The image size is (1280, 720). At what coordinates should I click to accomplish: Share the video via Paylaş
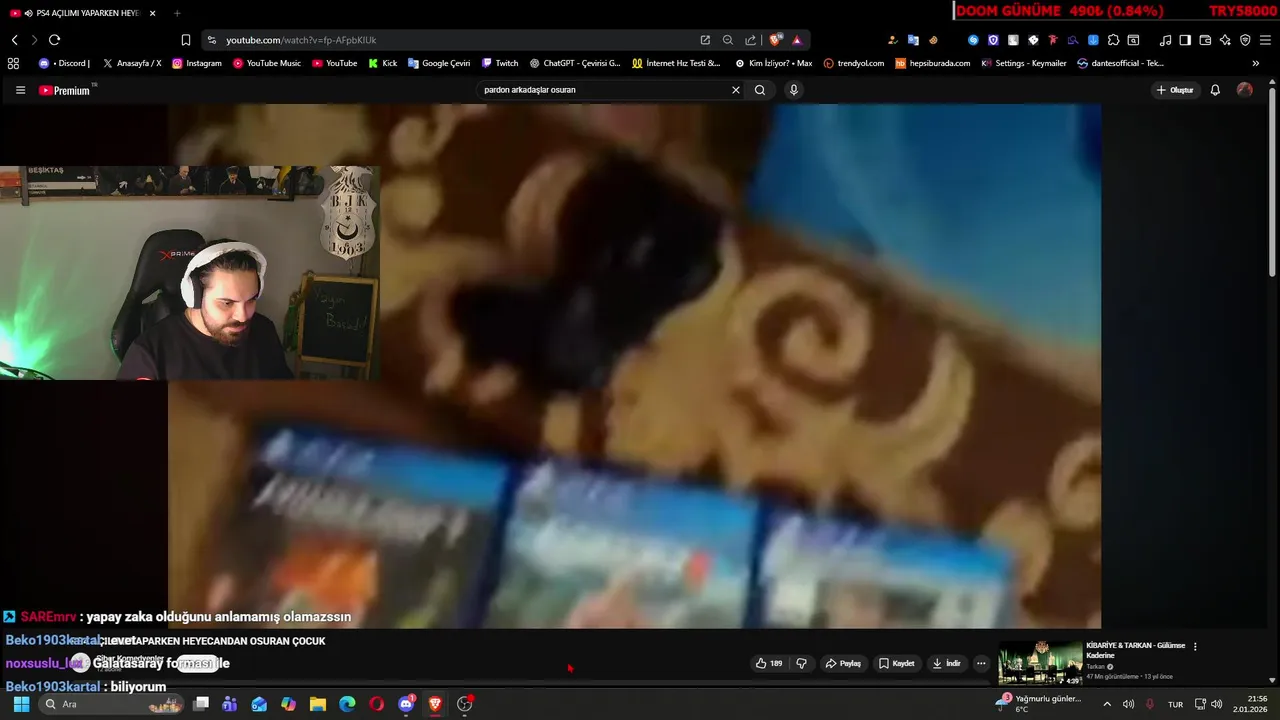843,663
